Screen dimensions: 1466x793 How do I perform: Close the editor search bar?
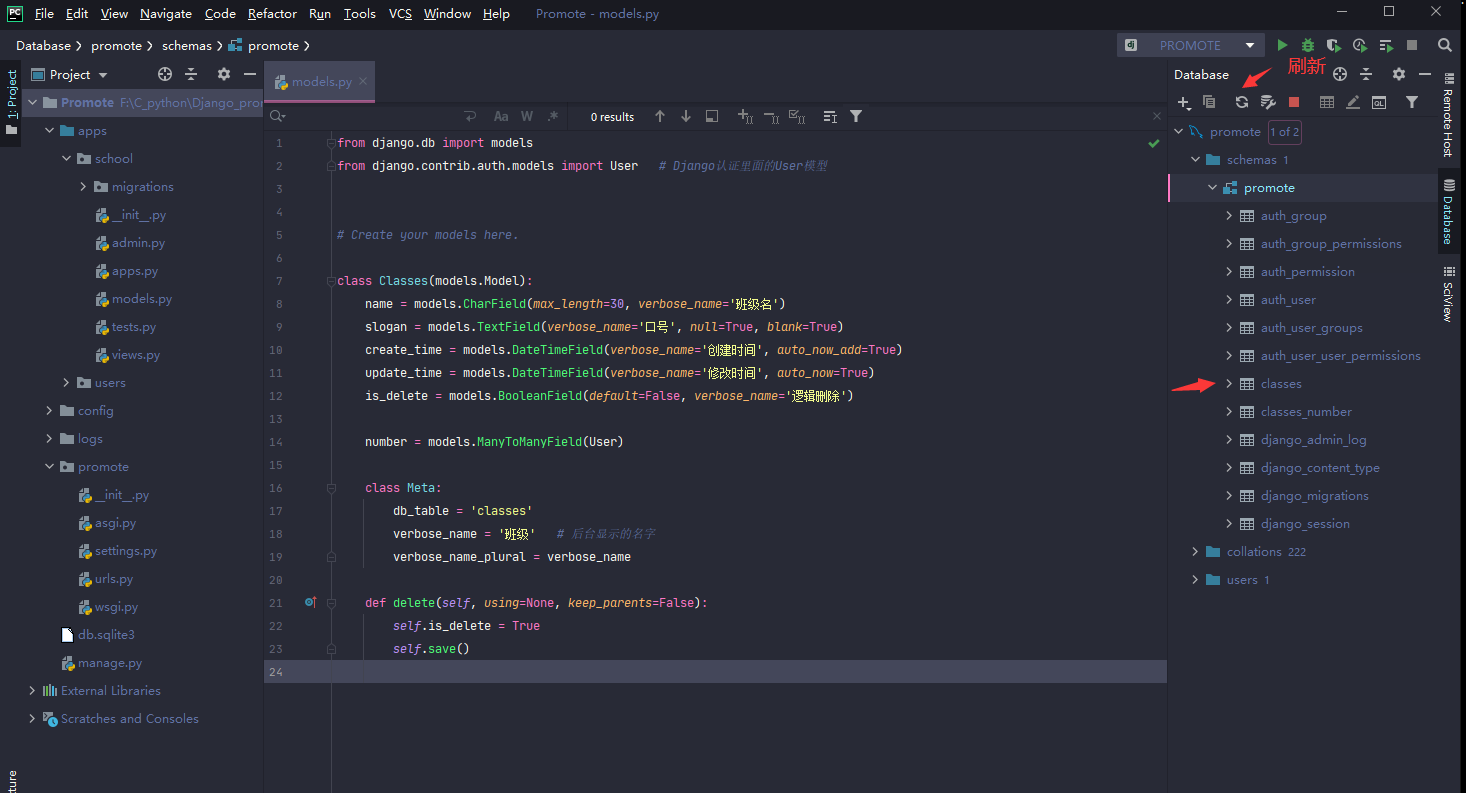(x=1157, y=117)
